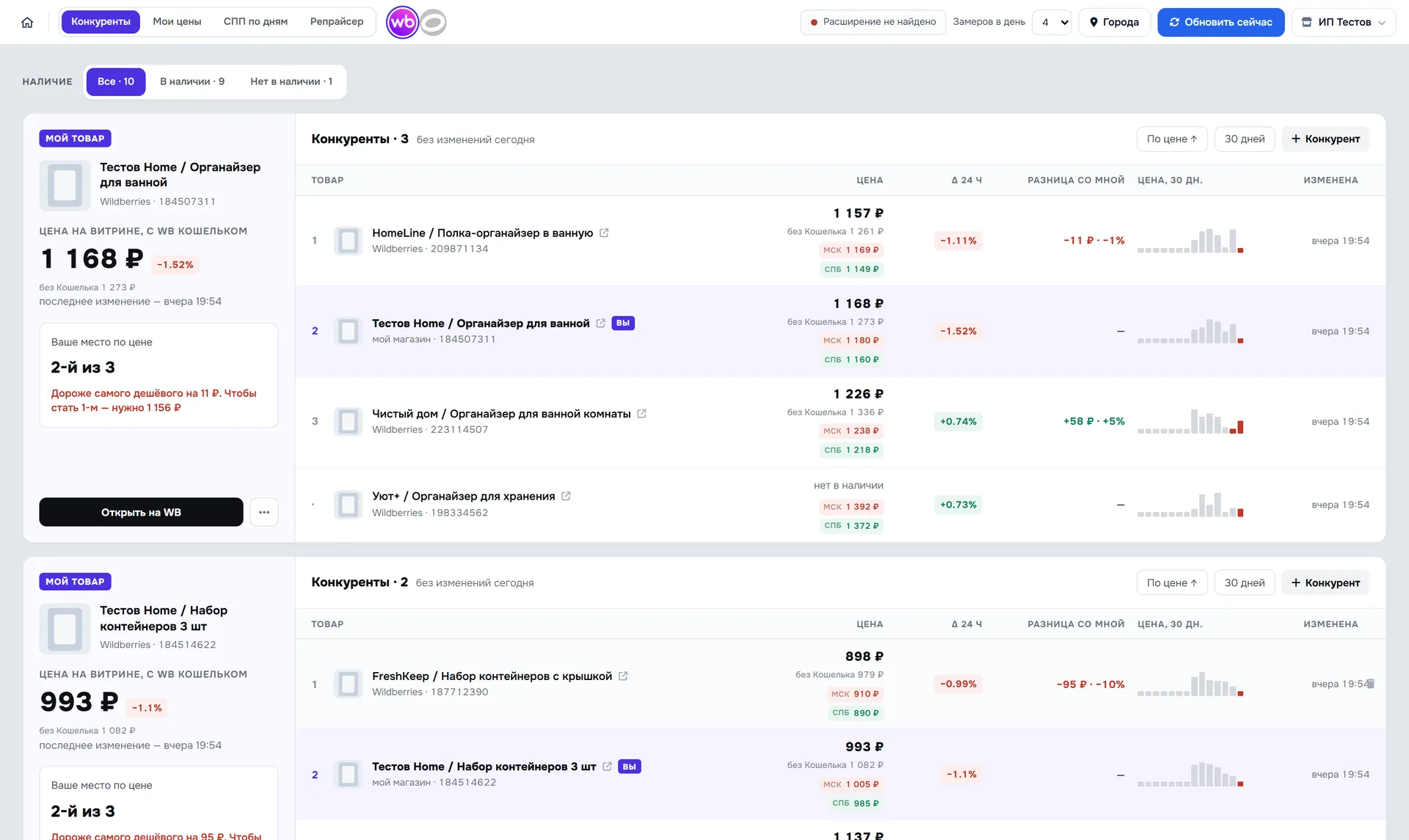Click the trash icon in FreshKeep row

[1370, 684]
